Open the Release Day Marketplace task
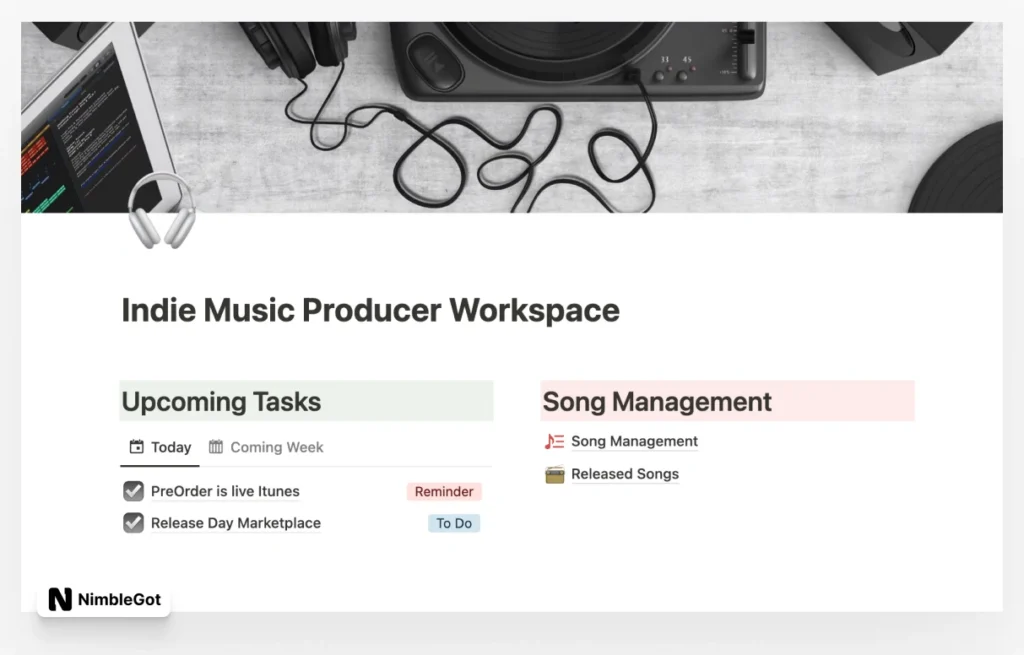1024x655 pixels. [x=236, y=523]
